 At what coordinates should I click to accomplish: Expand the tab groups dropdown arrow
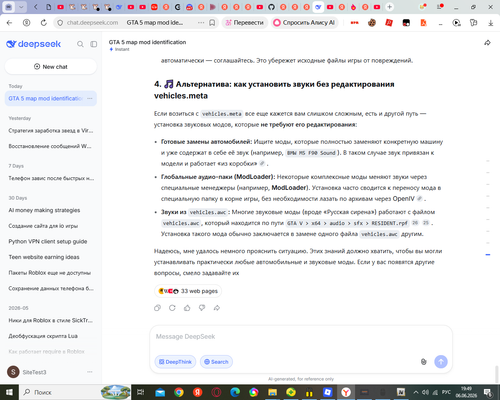(x=21, y=7)
